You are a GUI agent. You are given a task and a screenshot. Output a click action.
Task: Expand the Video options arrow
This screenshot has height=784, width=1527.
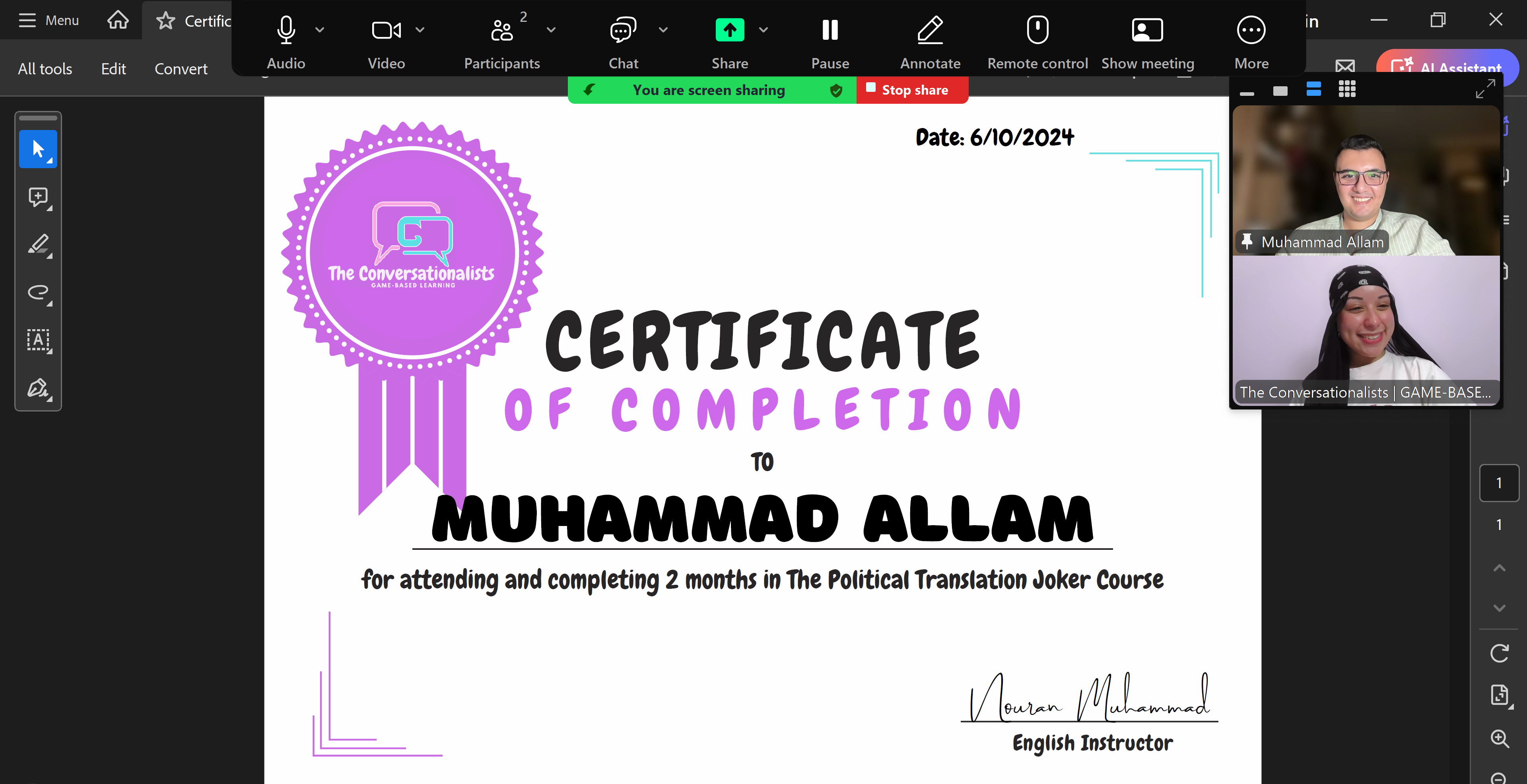pyautogui.click(x=420, y=30)
